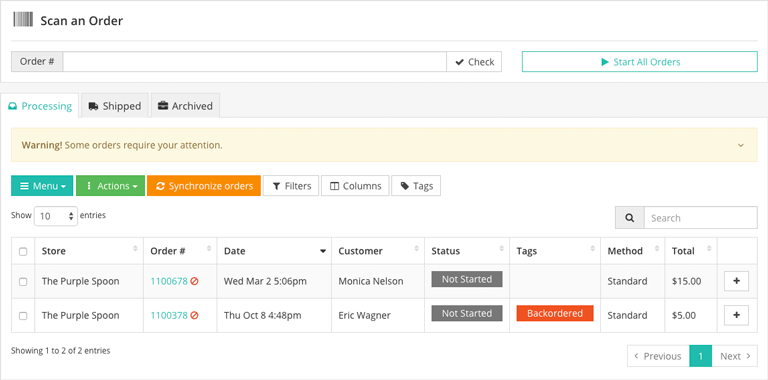Open the Menu dropdown button
Viewport: 768px width, 380px height.
(42, 186)
